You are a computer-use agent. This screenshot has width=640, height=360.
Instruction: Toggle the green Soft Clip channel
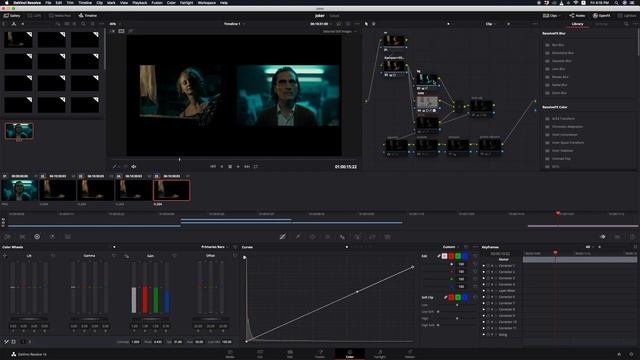458,297
